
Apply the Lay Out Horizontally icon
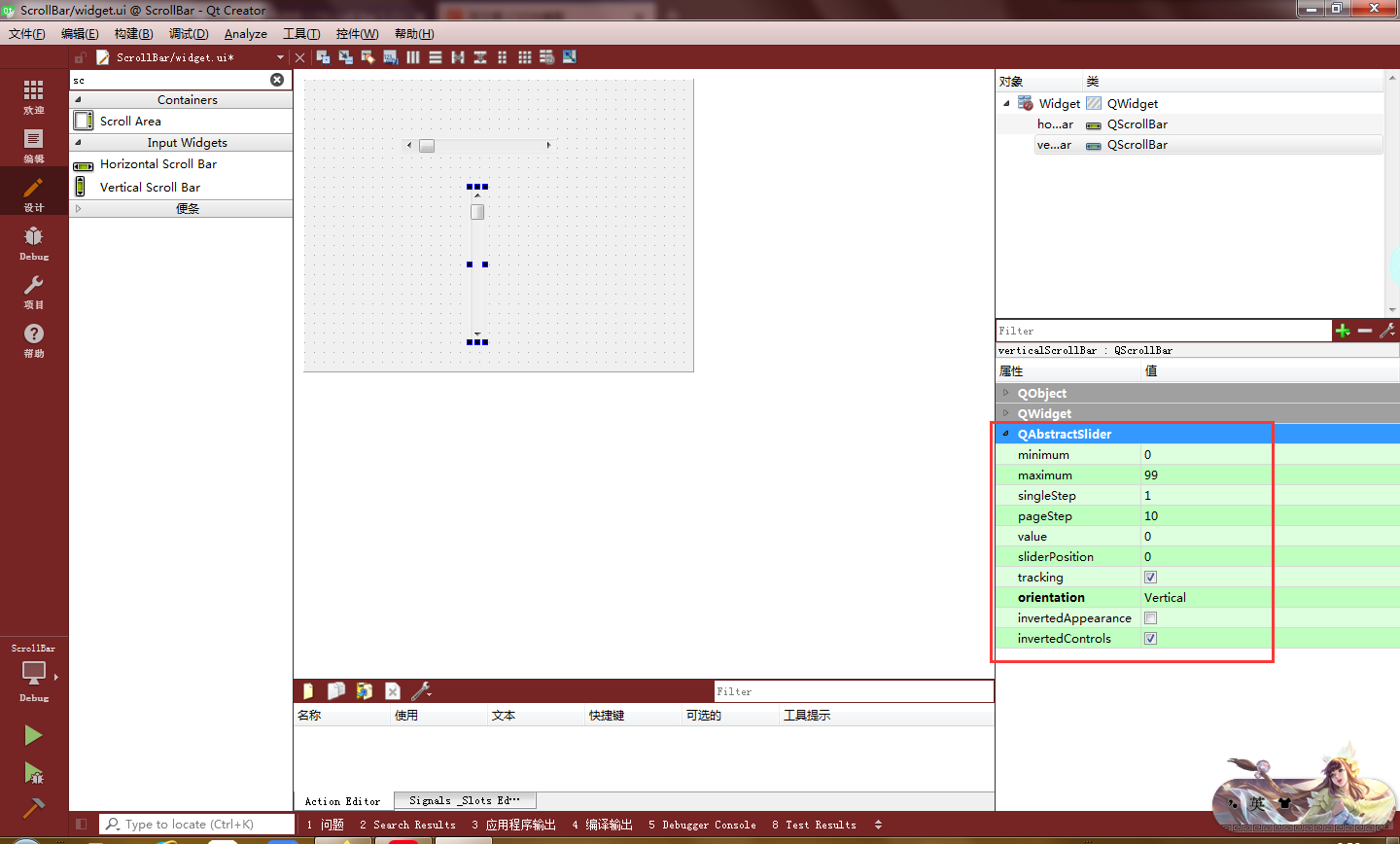click(x=413, y=56)
